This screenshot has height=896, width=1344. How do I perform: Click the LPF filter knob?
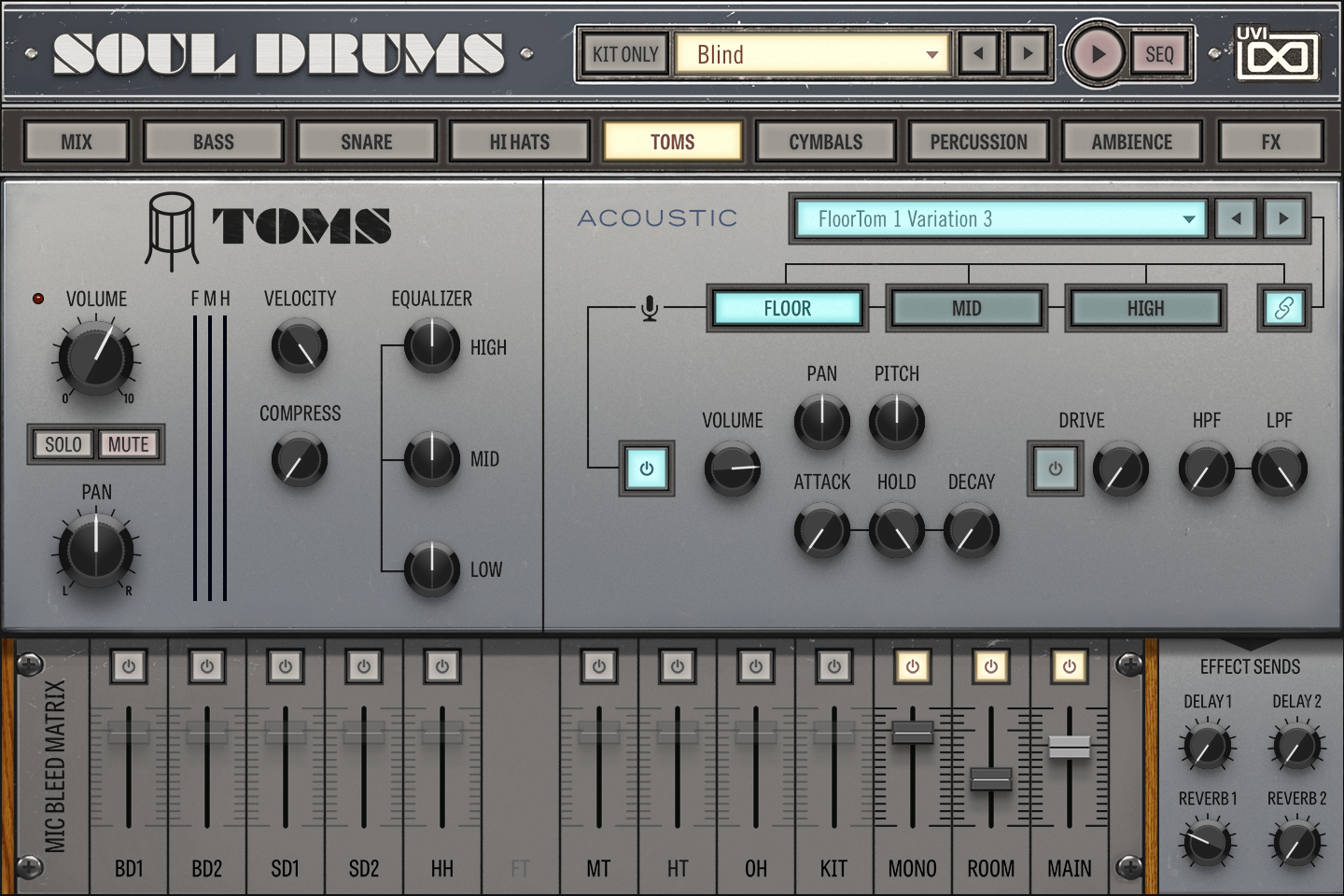pos(1280,469)
